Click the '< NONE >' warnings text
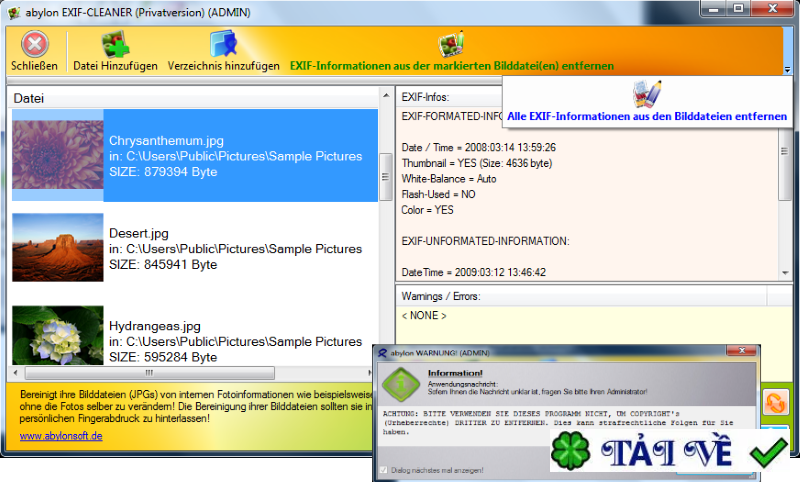800x482 pixels. click(424, 316)
